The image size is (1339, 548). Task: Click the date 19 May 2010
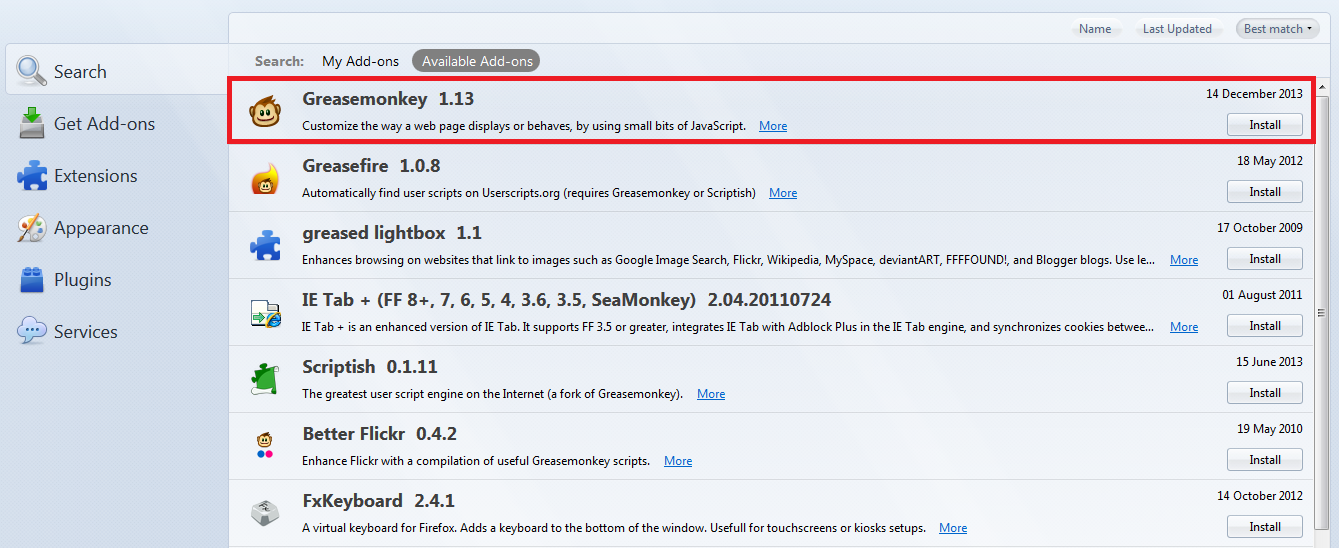(x=1270, y=429)
